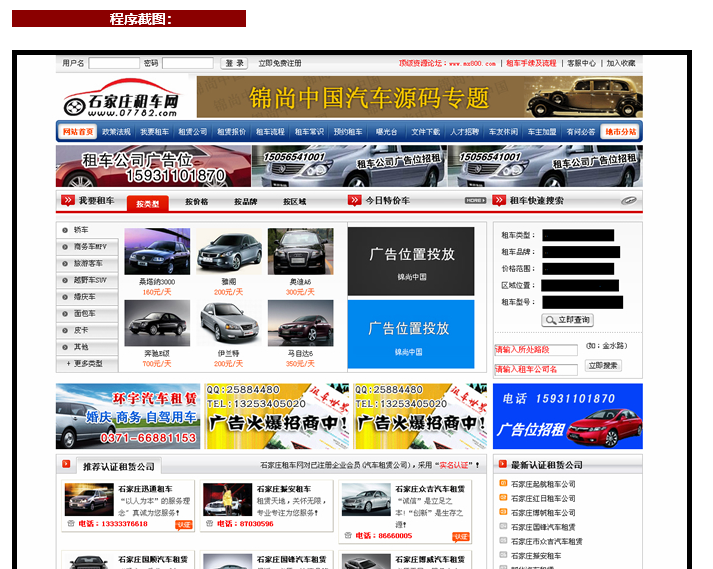Click the bullet icon next to 其他
Viewport: 713px width, 569px height.
(x=65, y=347)
